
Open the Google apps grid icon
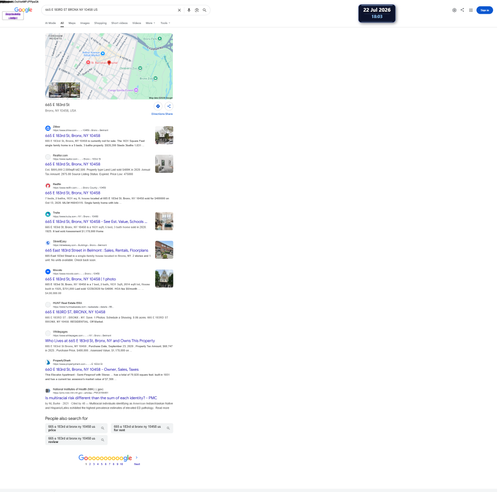(x=471, y=10)
